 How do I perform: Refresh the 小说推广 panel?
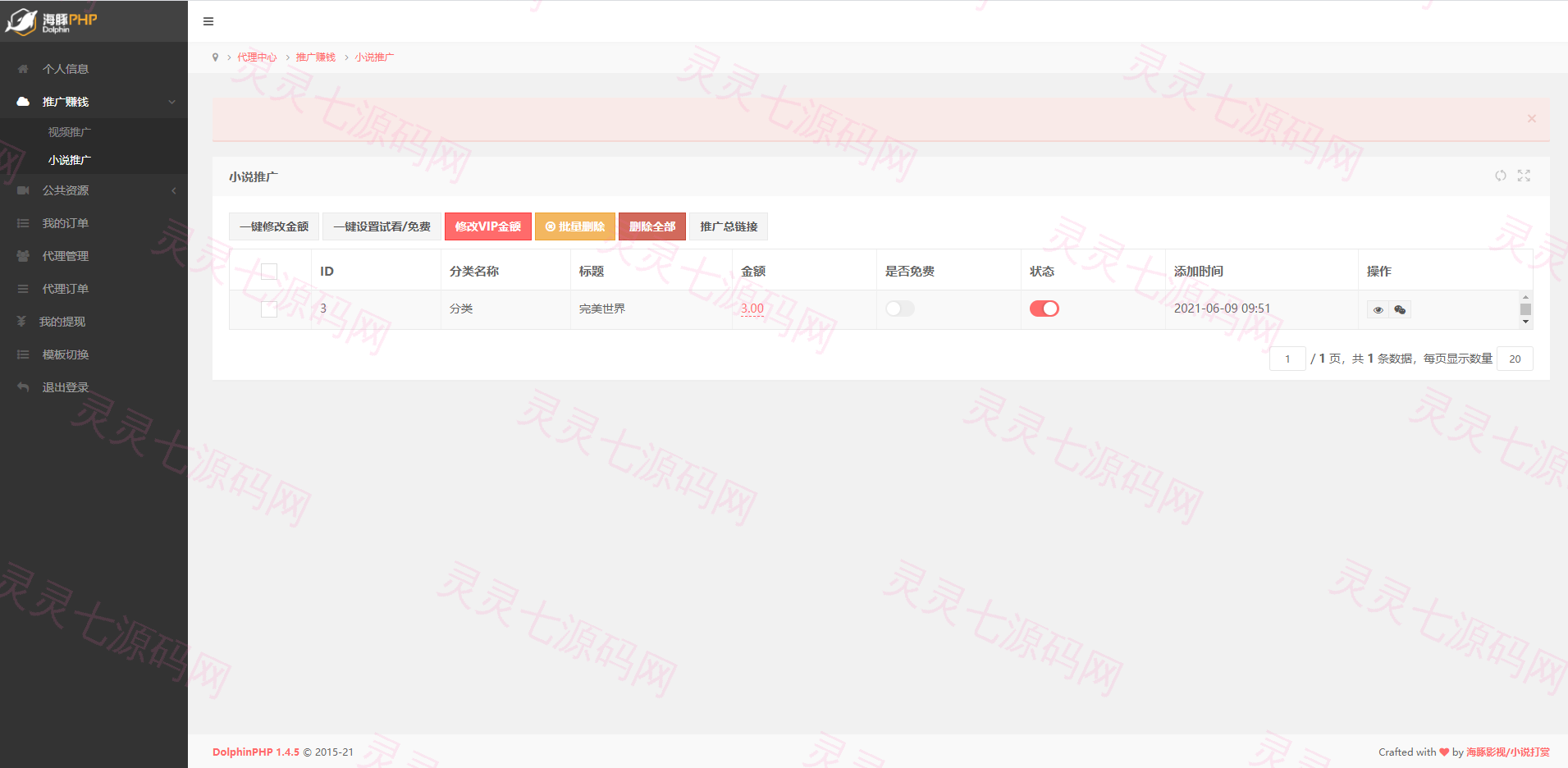pos(1501,176)
